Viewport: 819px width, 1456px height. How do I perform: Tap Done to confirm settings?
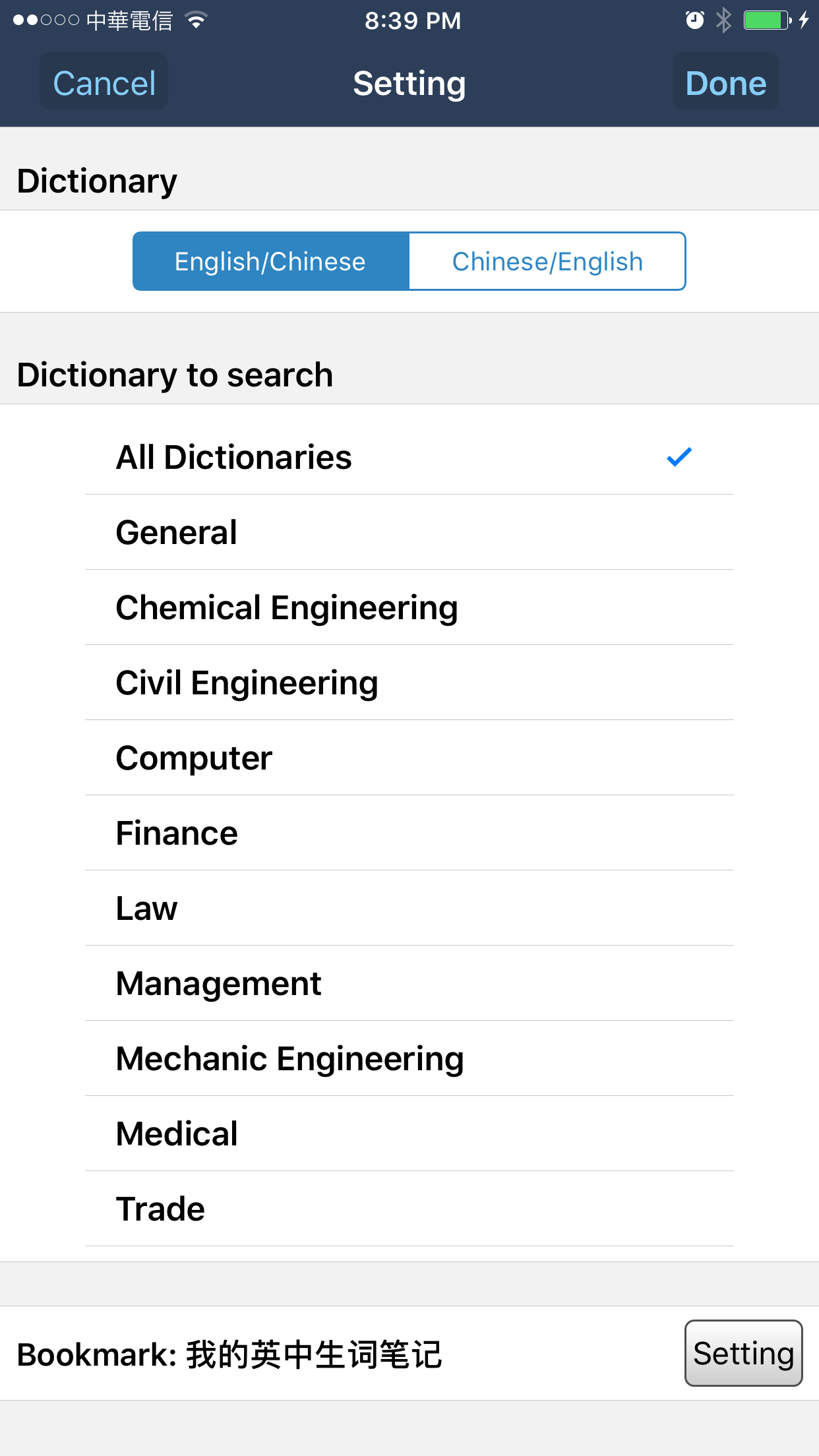point(725,82)
